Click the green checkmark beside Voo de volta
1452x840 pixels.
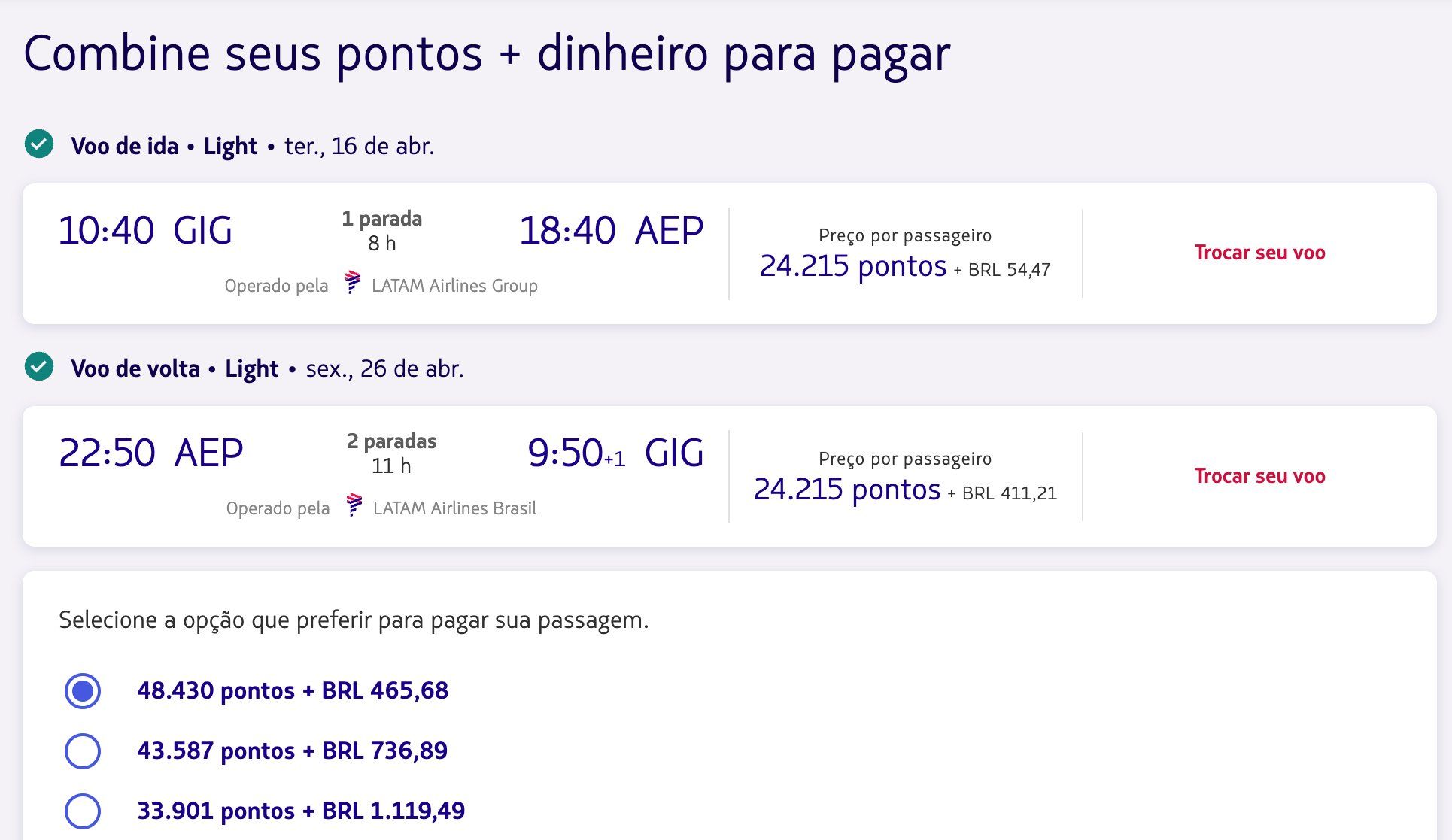point(39,367)
